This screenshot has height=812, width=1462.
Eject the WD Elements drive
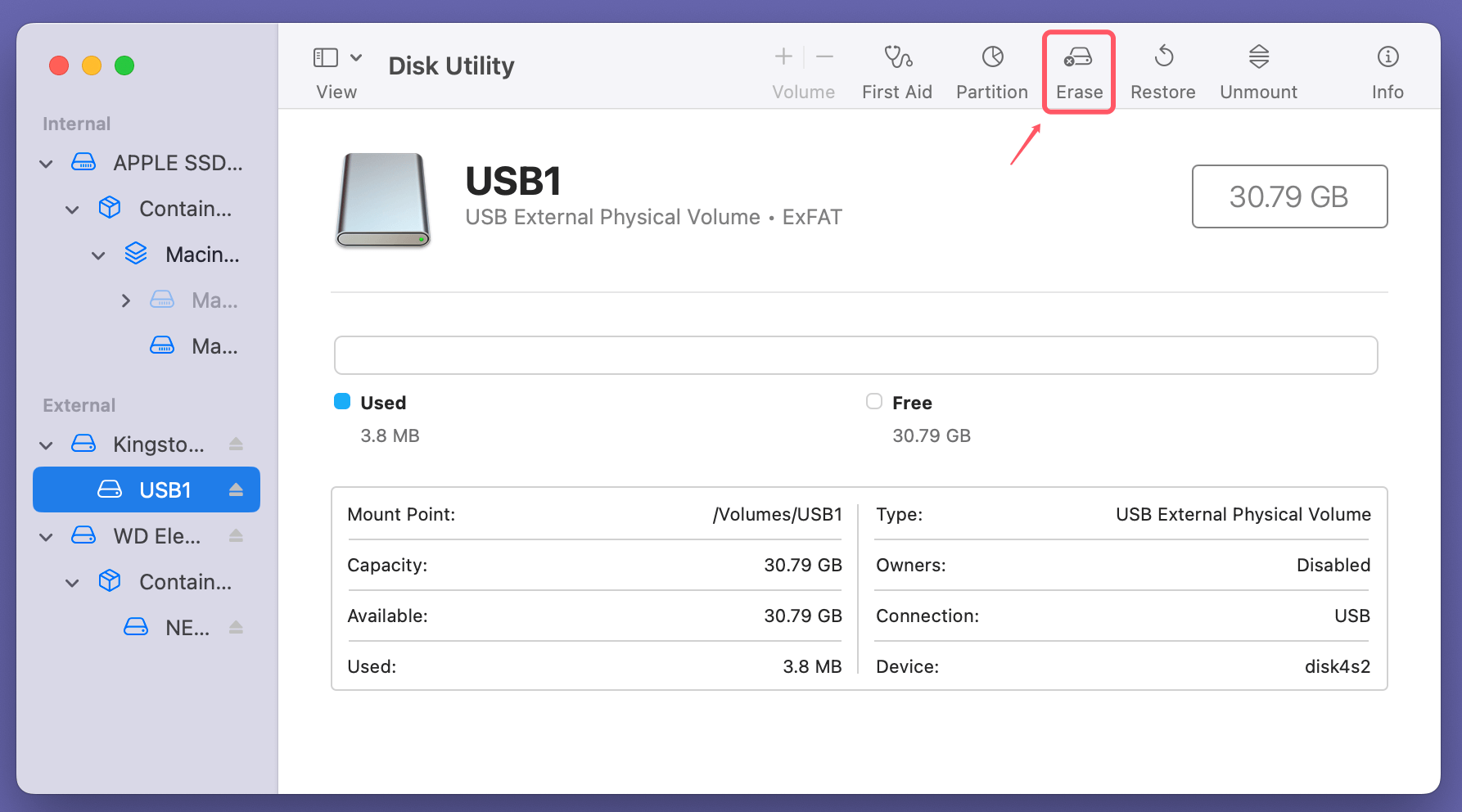[x=237, y=536]
